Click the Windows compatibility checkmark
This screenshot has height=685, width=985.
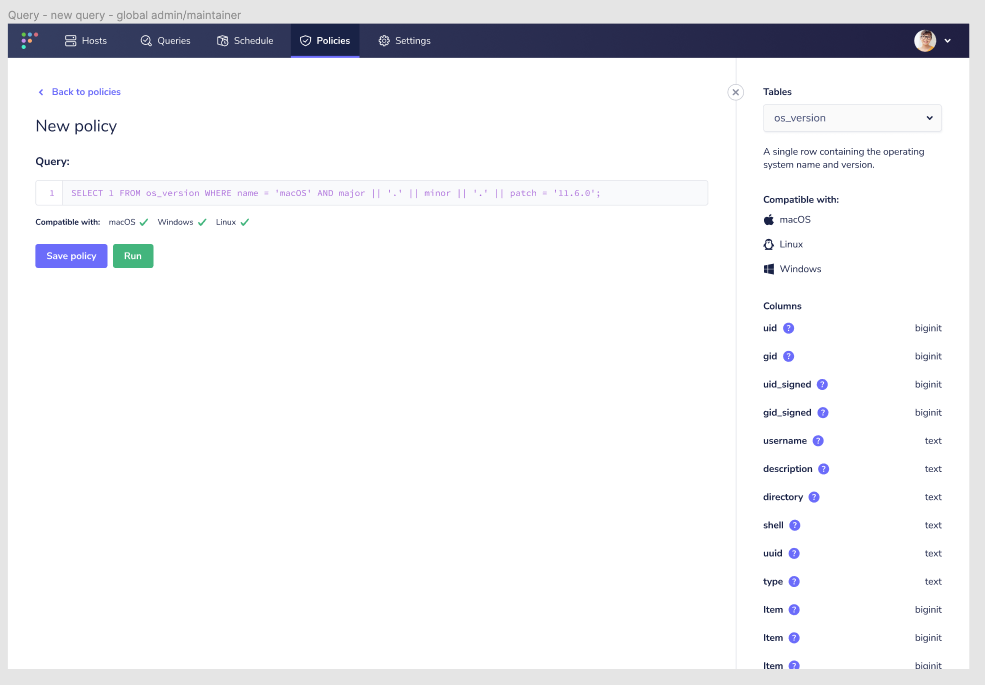201,221
